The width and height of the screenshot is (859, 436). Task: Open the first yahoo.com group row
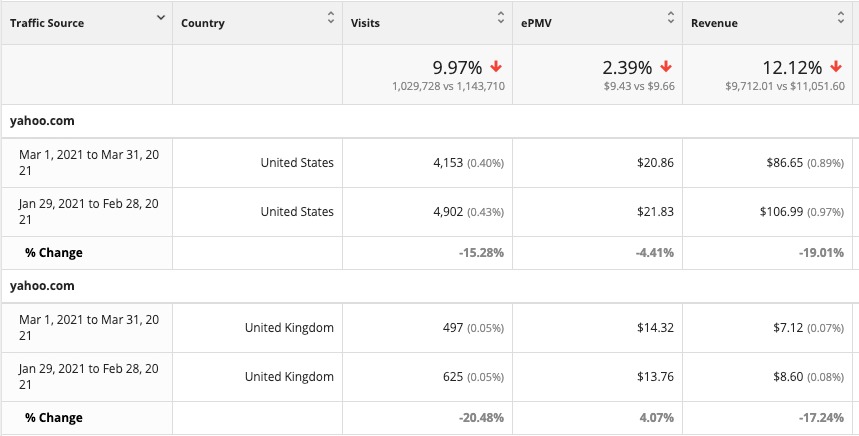pos(430,121)
